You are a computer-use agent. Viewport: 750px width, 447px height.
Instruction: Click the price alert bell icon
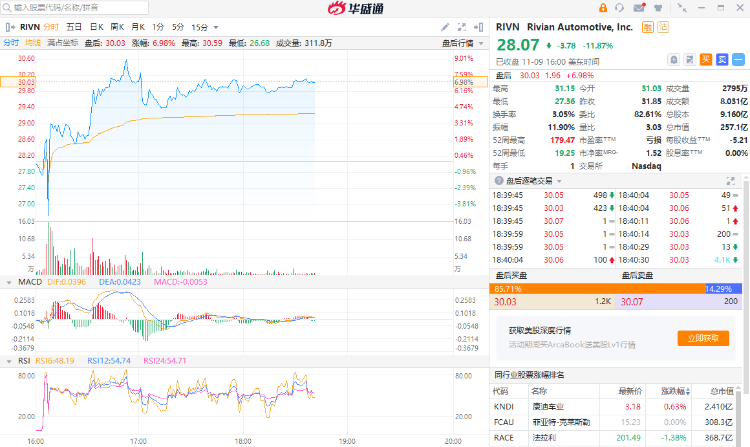tap(673, 60)
